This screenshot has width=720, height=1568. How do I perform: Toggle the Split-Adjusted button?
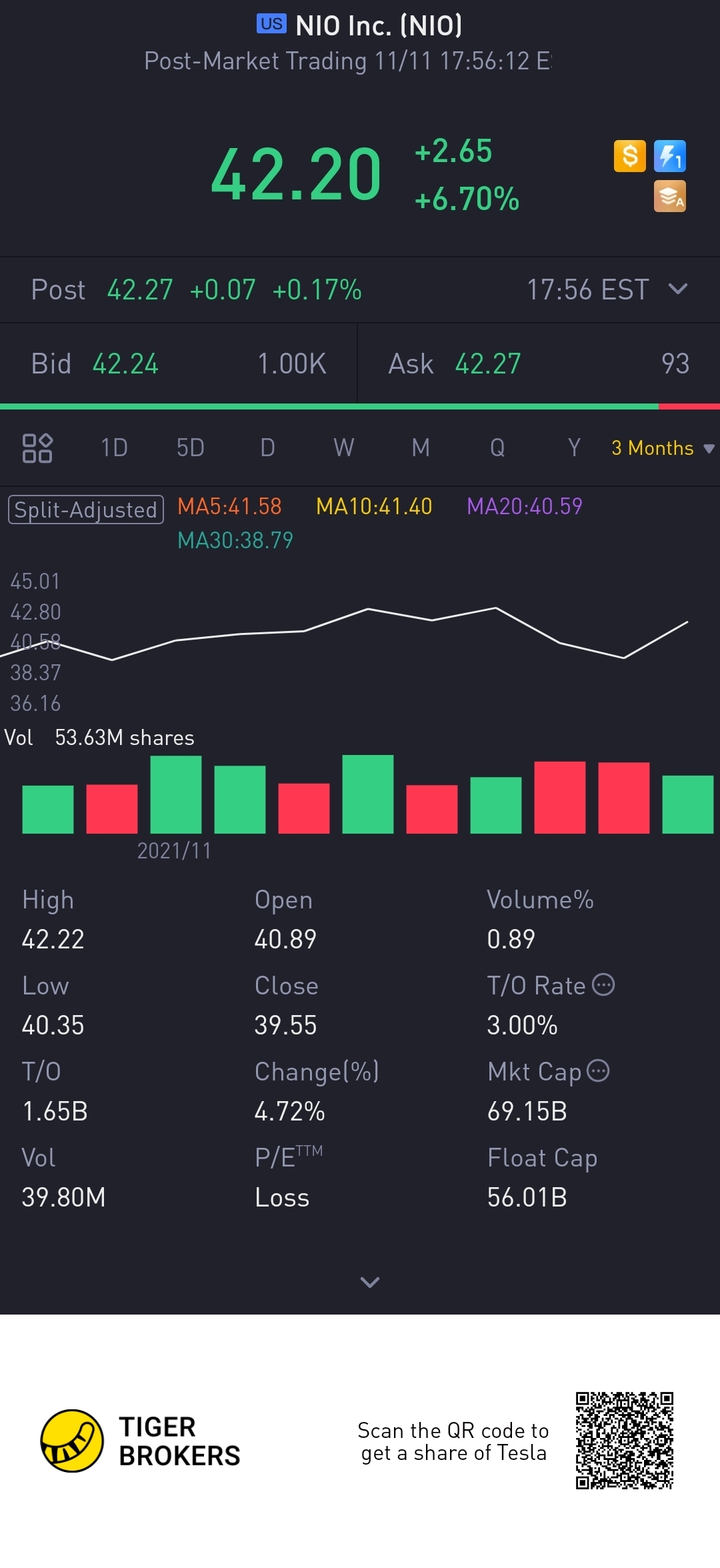coord(86,510)
